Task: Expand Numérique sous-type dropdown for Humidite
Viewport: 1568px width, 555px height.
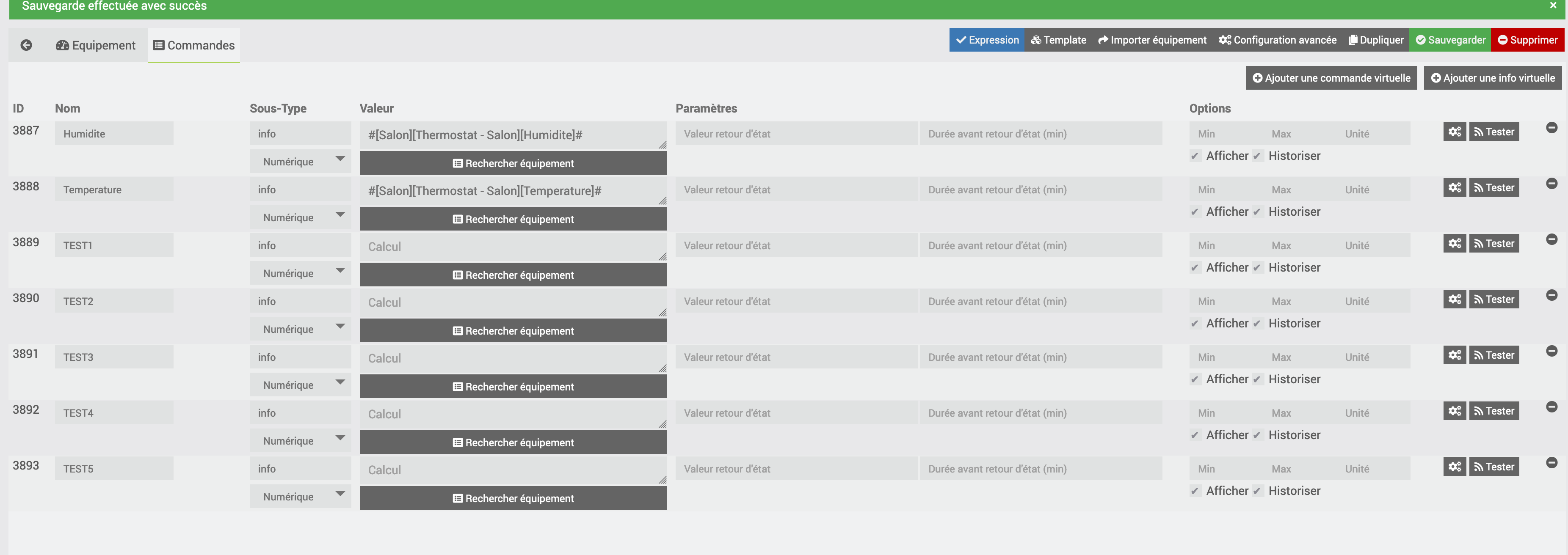Action: 300,161
